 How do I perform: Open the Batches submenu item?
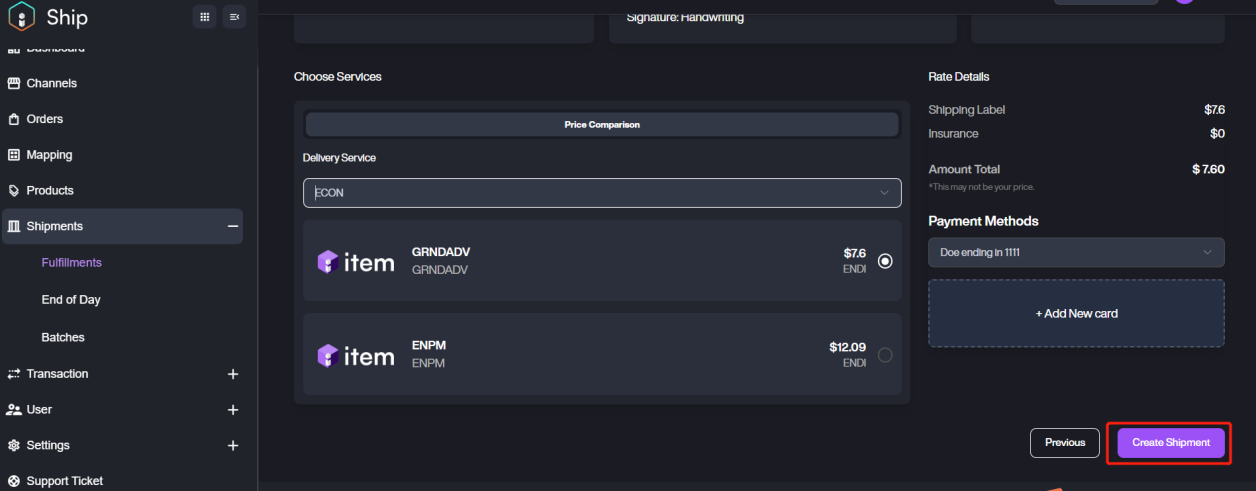(63, 338)
